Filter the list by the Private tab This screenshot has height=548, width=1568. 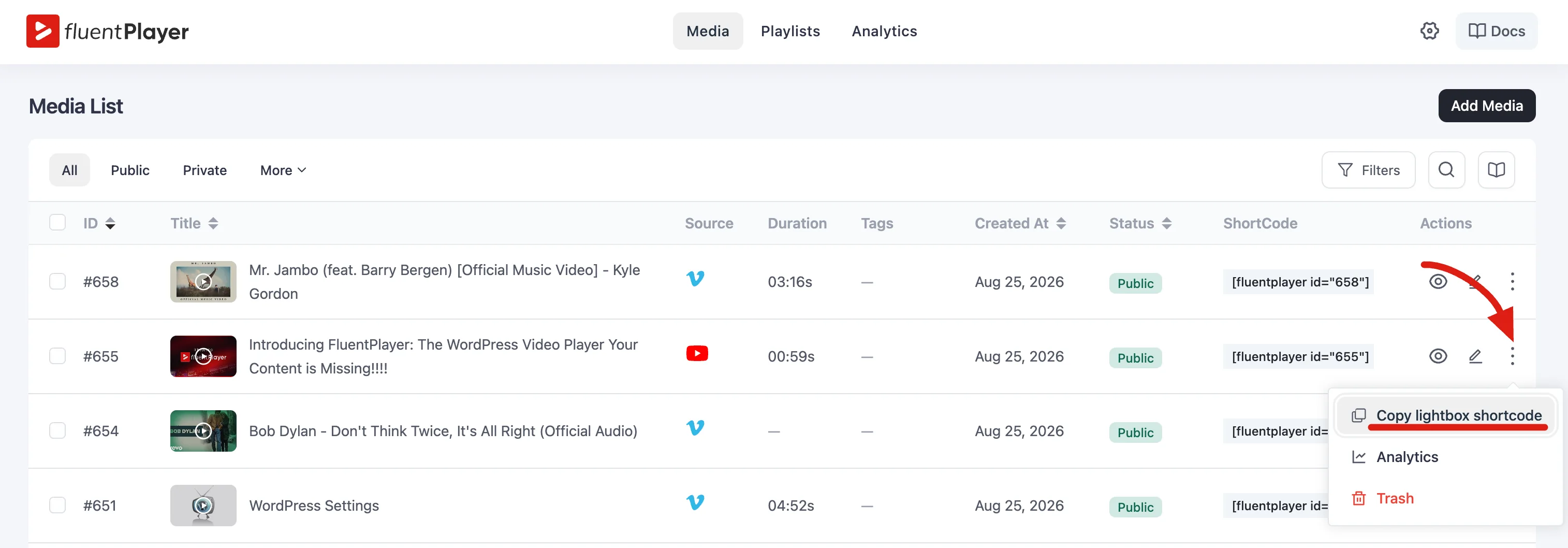point(204,170)
